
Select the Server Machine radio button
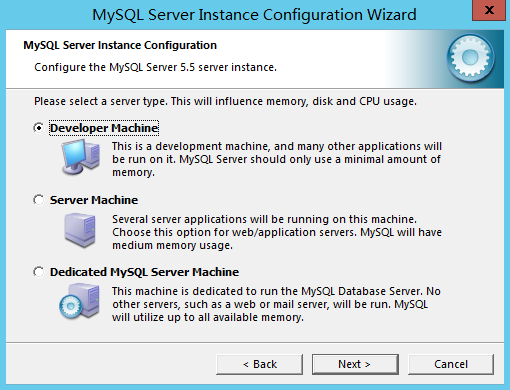point(39,200)
